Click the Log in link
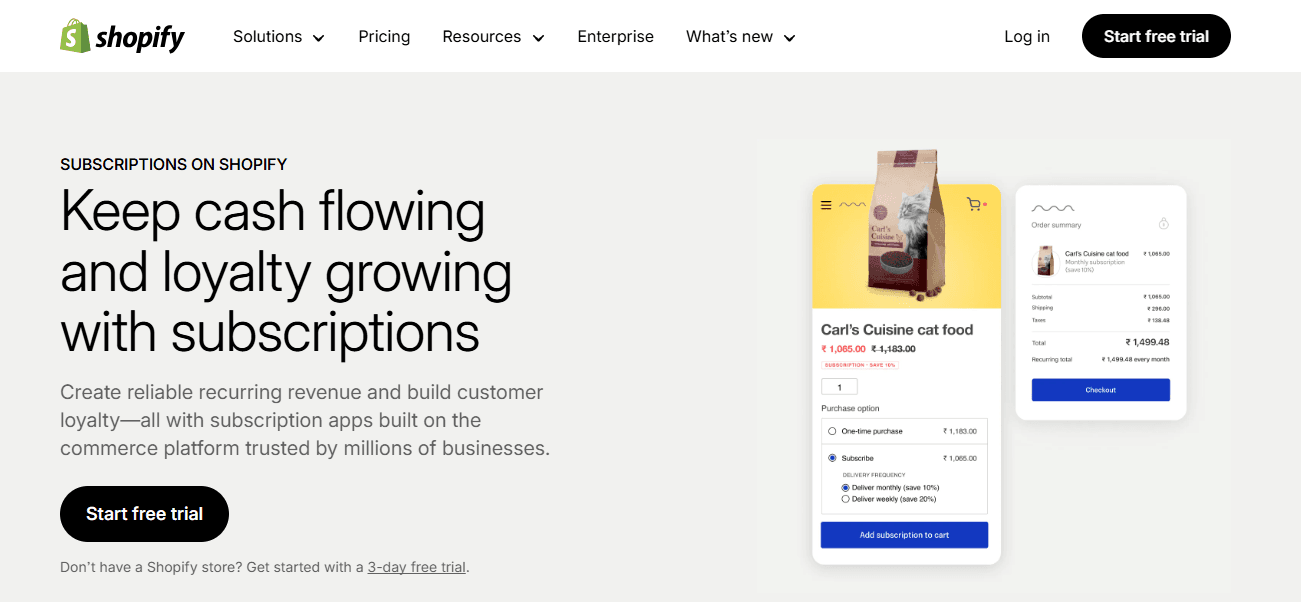 tap(1027, 37)
